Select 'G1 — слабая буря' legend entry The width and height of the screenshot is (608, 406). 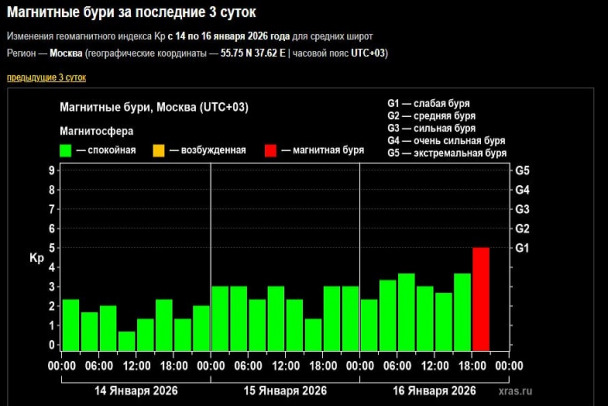point(429,103)
